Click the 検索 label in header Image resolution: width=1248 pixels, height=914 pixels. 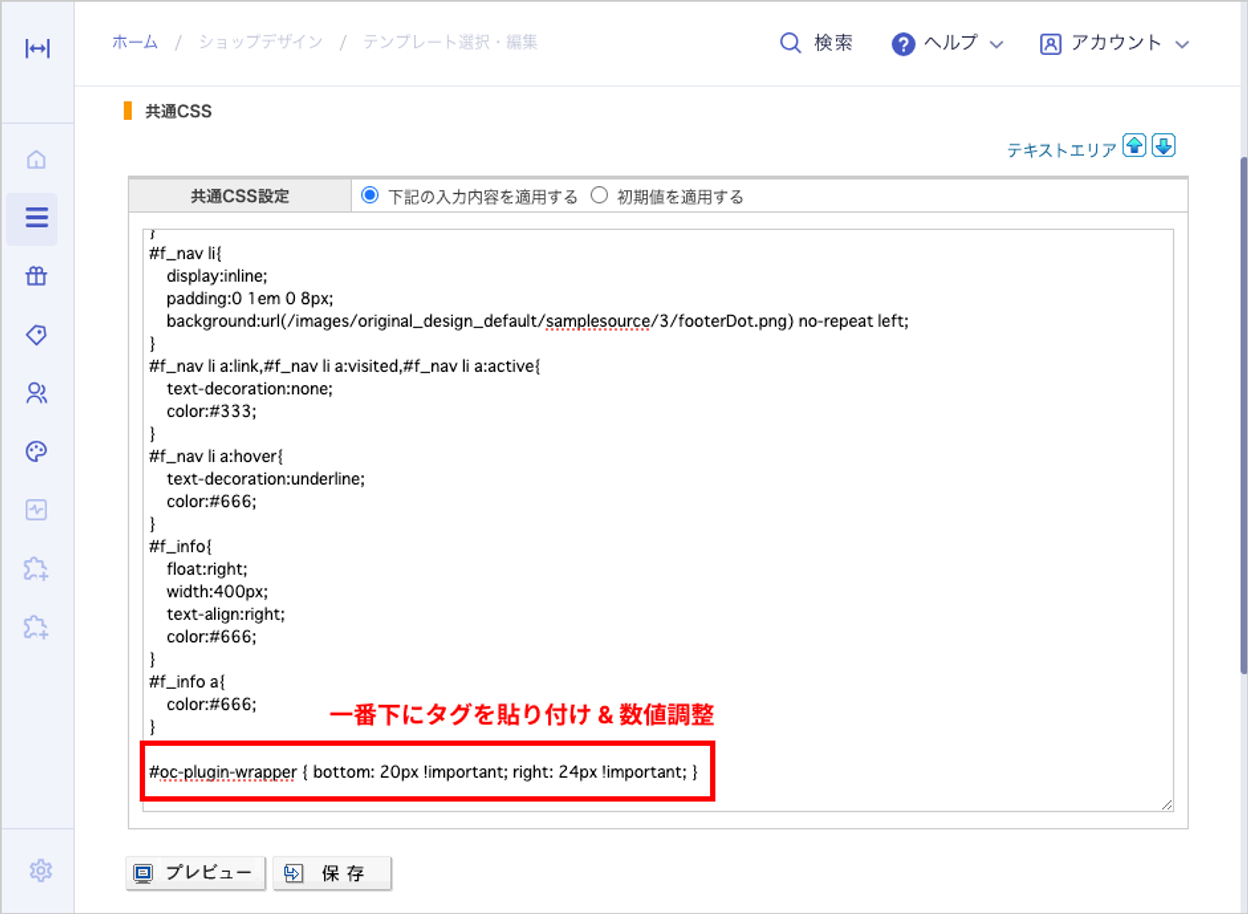(833, 43)
